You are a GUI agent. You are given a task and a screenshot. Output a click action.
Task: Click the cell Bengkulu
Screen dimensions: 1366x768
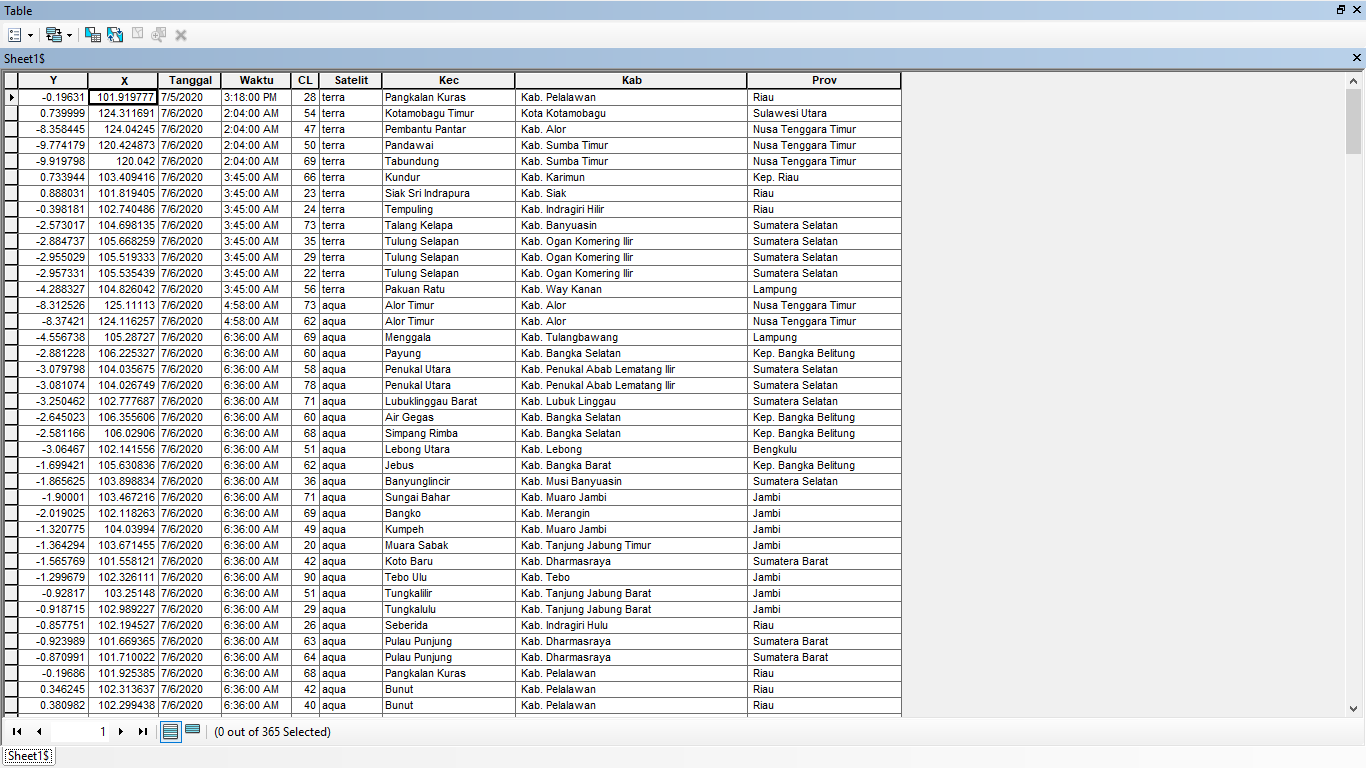[824, 449]
